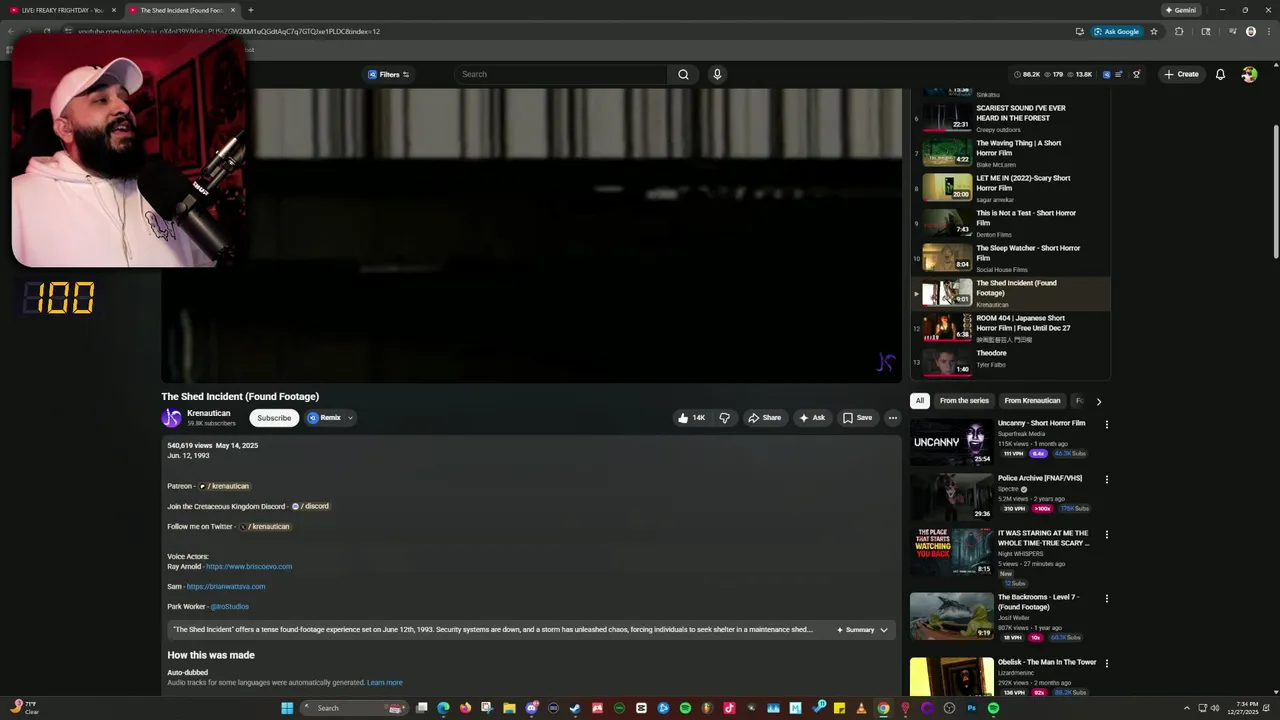
Task: Play The Sleep Watcher playlist item
Action: point(1010,258)
